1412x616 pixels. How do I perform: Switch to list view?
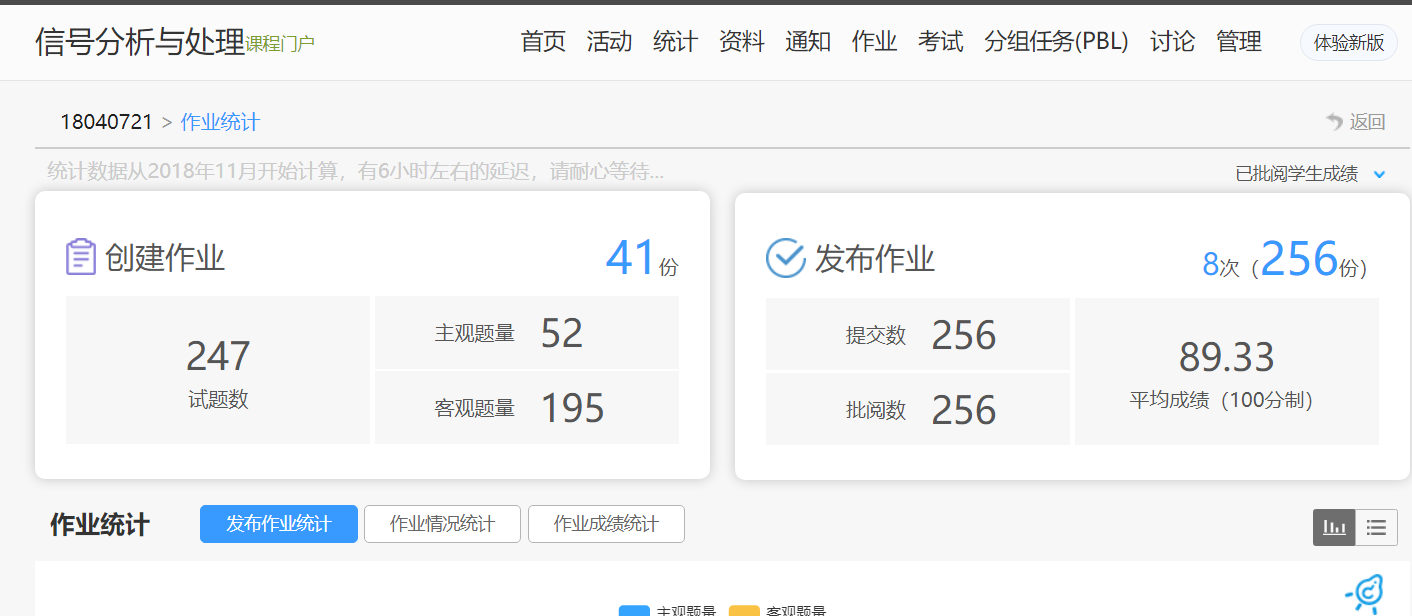pyautogui.click(x=1376, y=527)
